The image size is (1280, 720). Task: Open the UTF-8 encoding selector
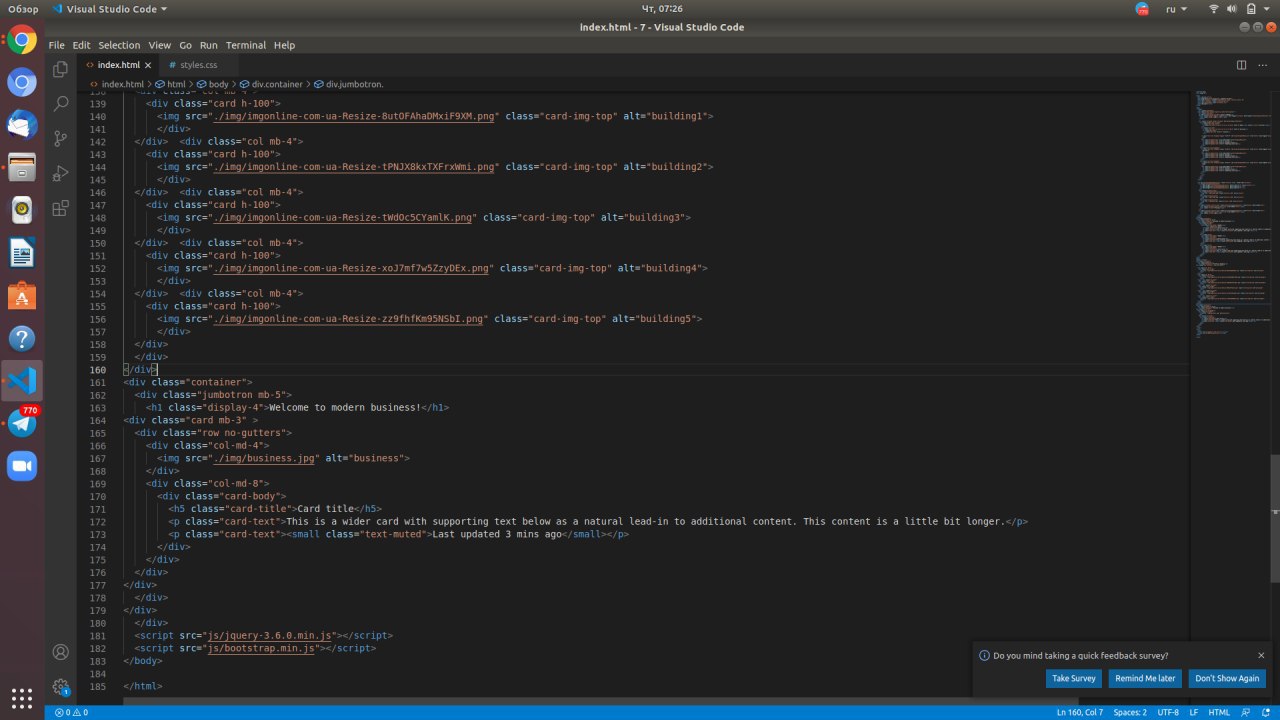tap(1168, 712)
